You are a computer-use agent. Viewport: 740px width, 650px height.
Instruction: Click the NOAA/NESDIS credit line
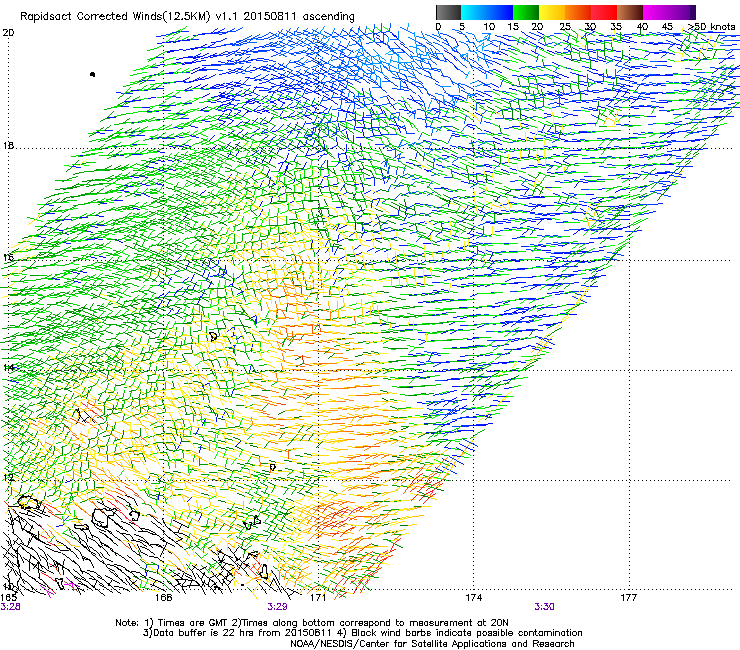(x=432, y=644)
